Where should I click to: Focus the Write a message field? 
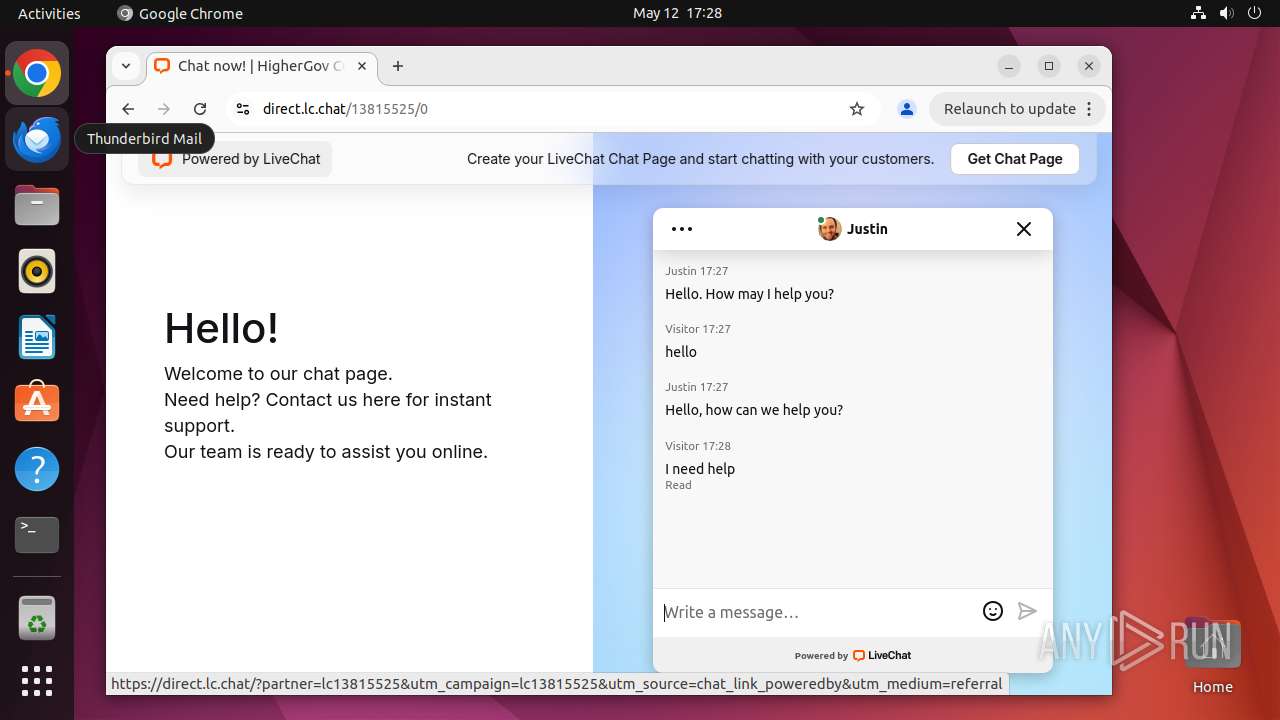[818, 612]
